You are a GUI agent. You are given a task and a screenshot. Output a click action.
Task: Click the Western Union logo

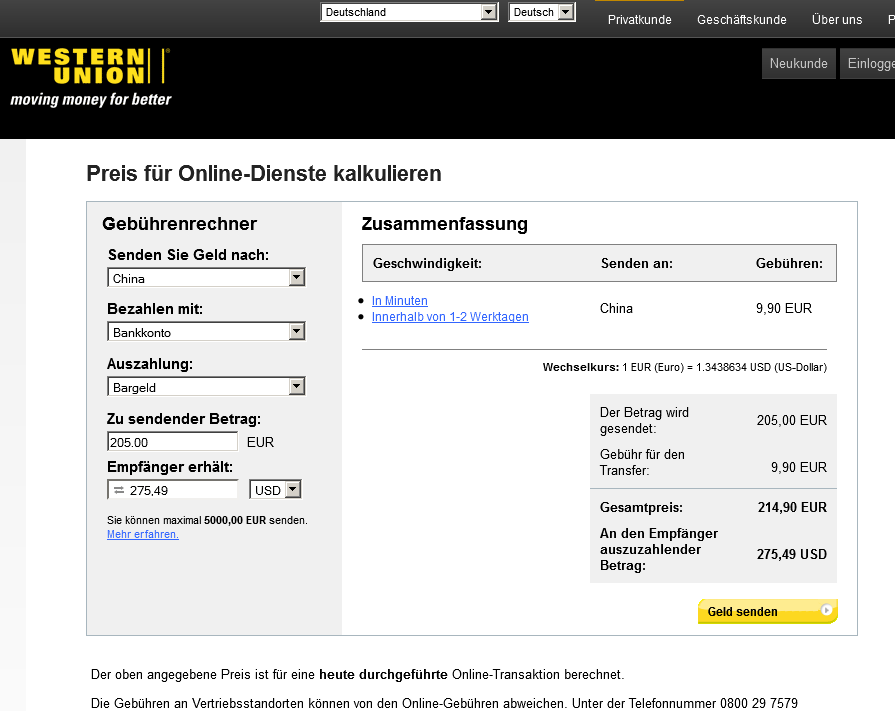click(x=90, y=76)
